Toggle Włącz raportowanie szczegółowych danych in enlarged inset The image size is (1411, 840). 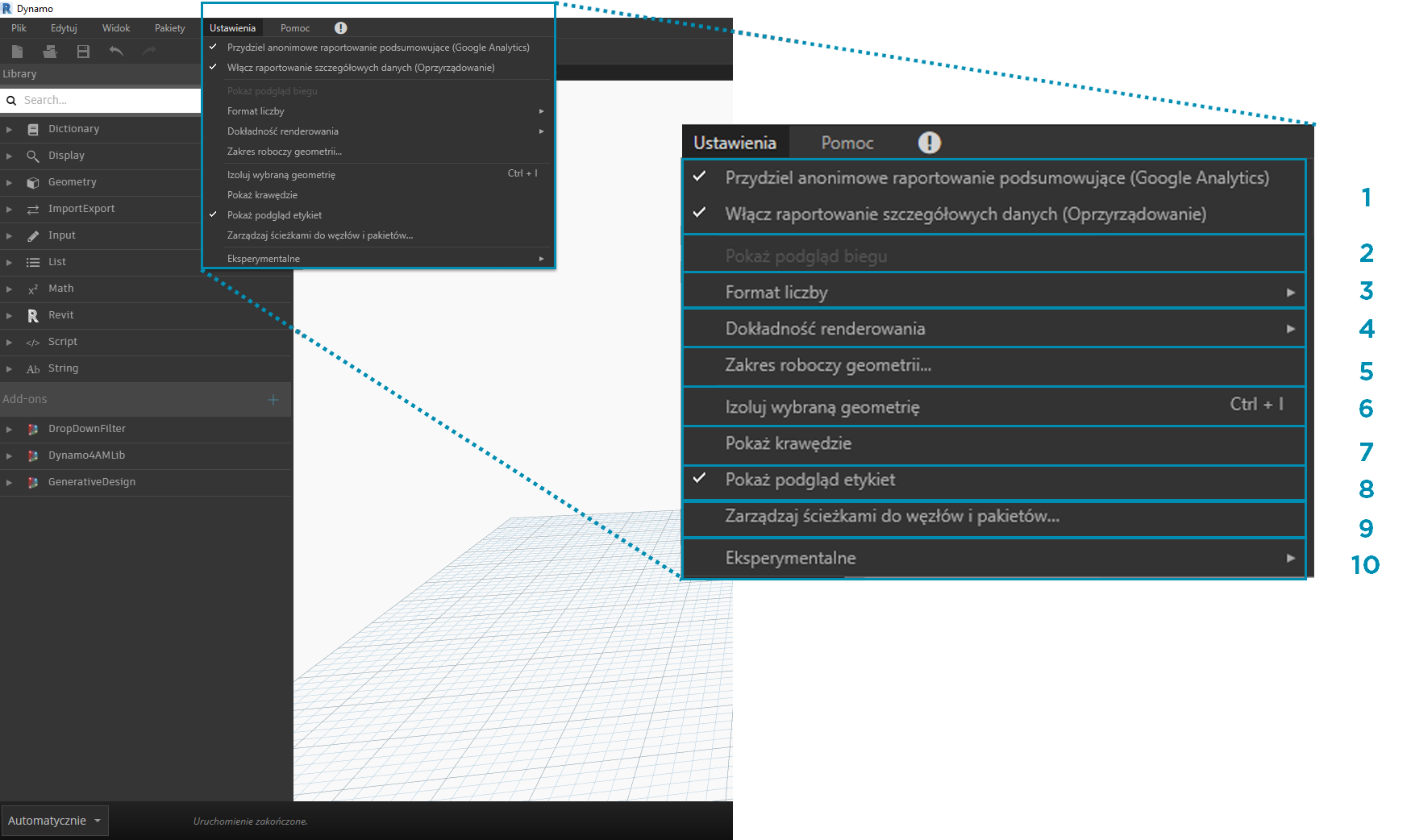click(x=994, y=214)
